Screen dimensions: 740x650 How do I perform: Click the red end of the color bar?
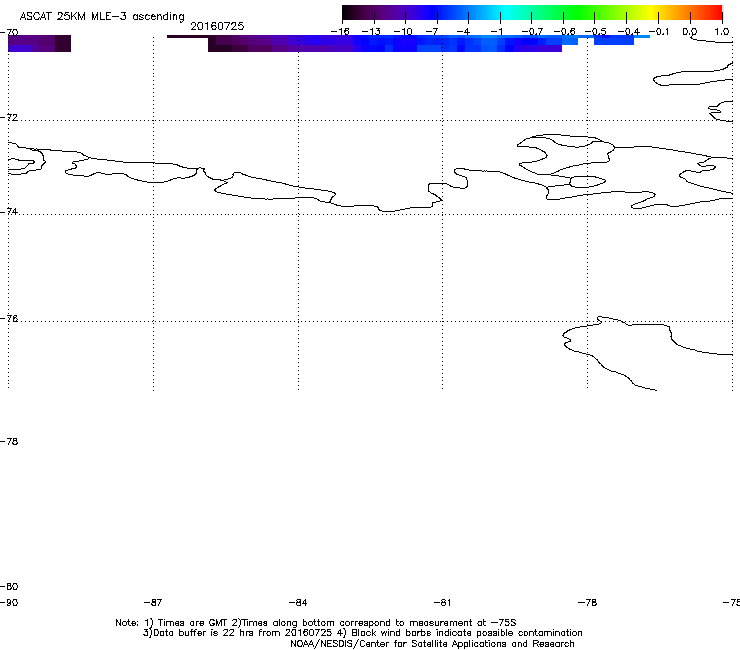click(715, 12)
